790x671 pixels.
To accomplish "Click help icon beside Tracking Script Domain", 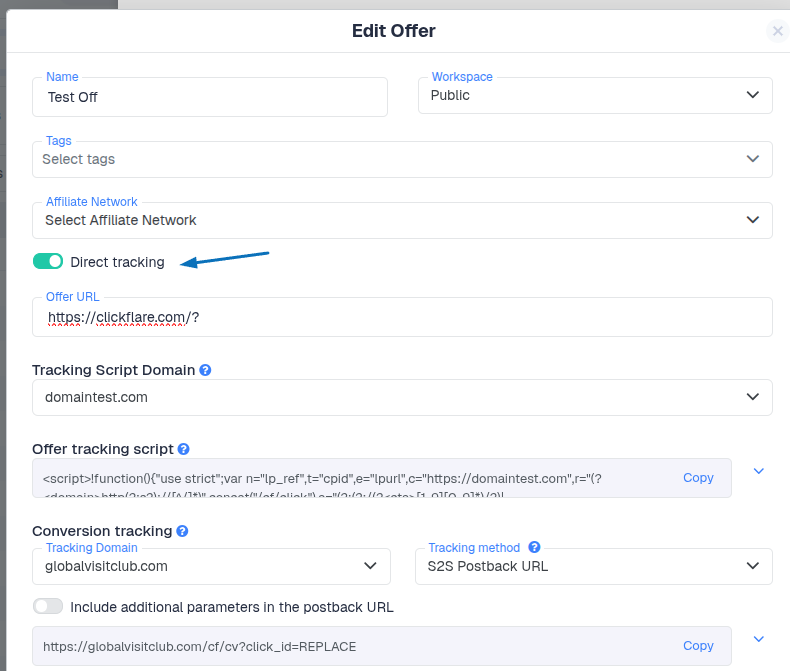I will 206,370.
